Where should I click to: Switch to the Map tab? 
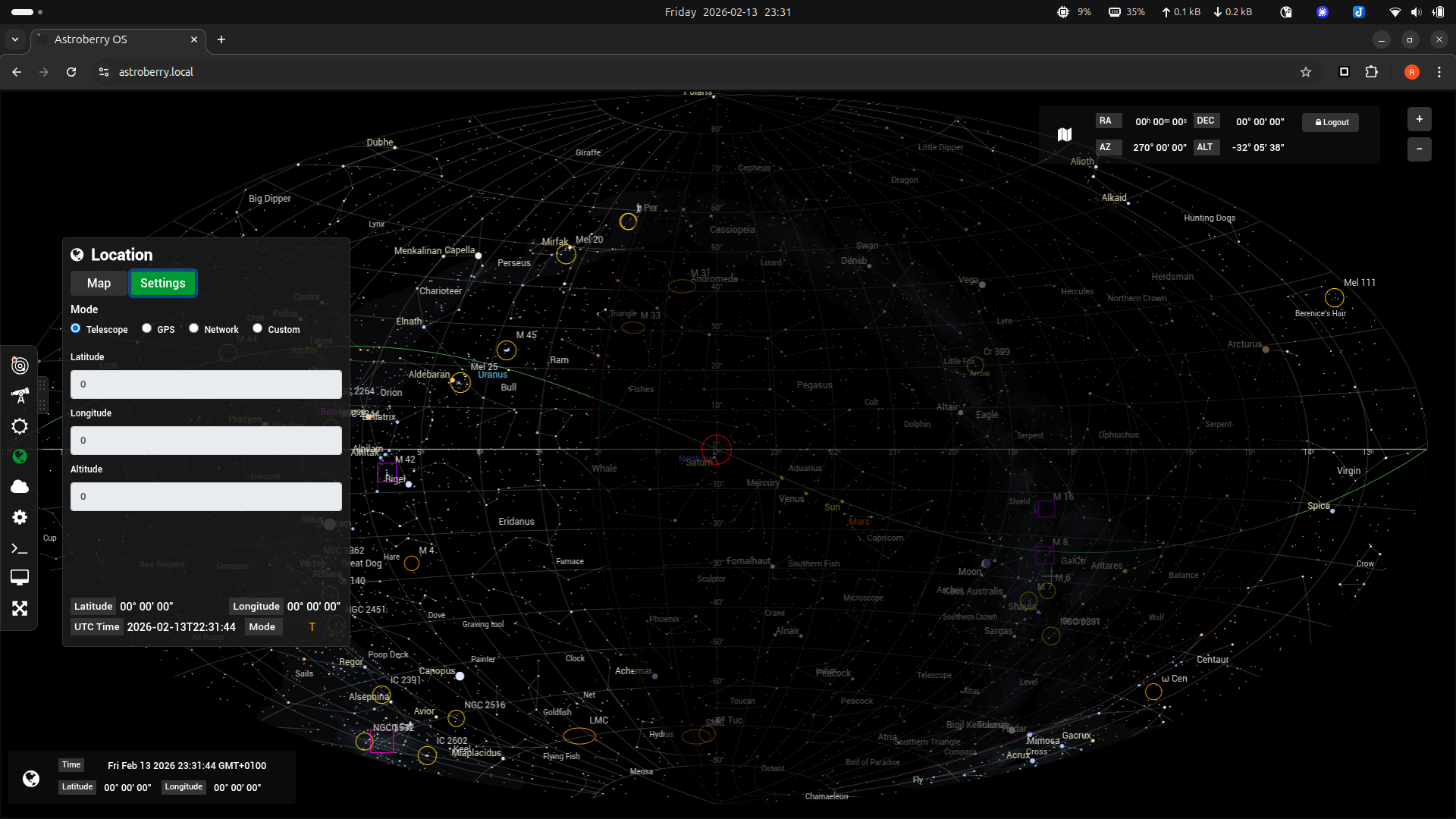tap(99, 283)
